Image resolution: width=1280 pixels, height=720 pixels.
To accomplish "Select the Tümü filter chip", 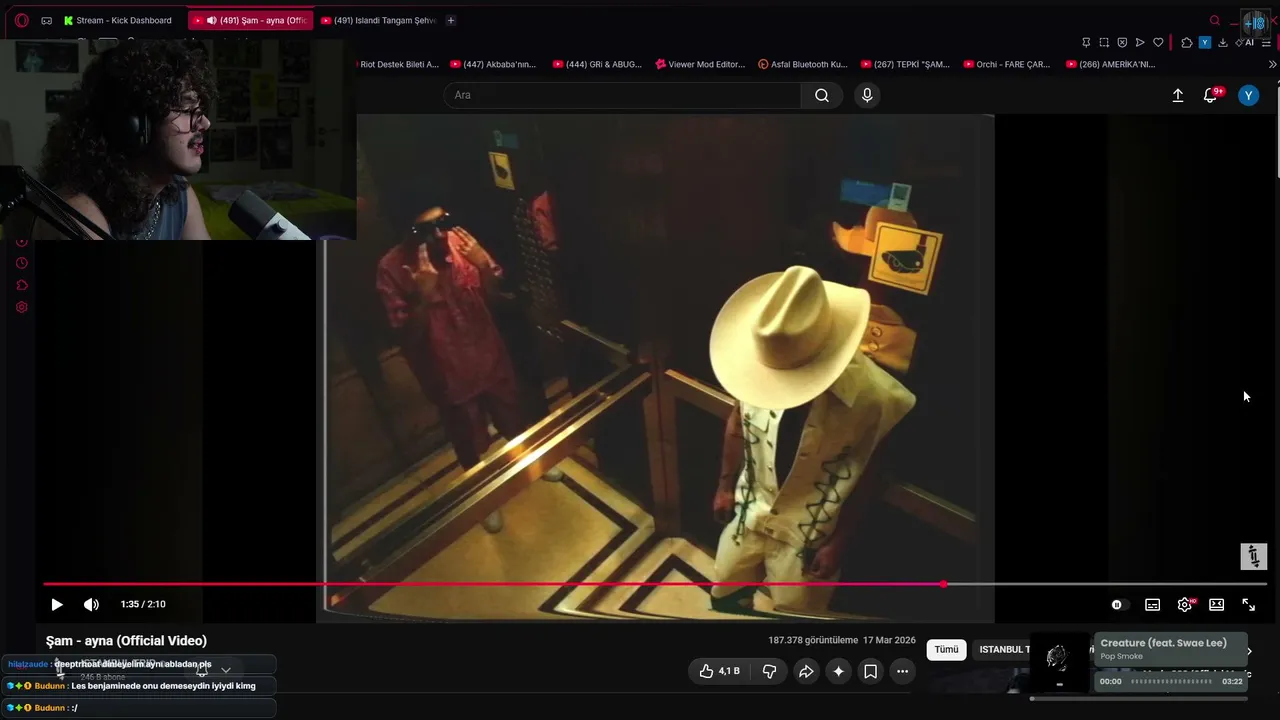I will tap(946, 649).
